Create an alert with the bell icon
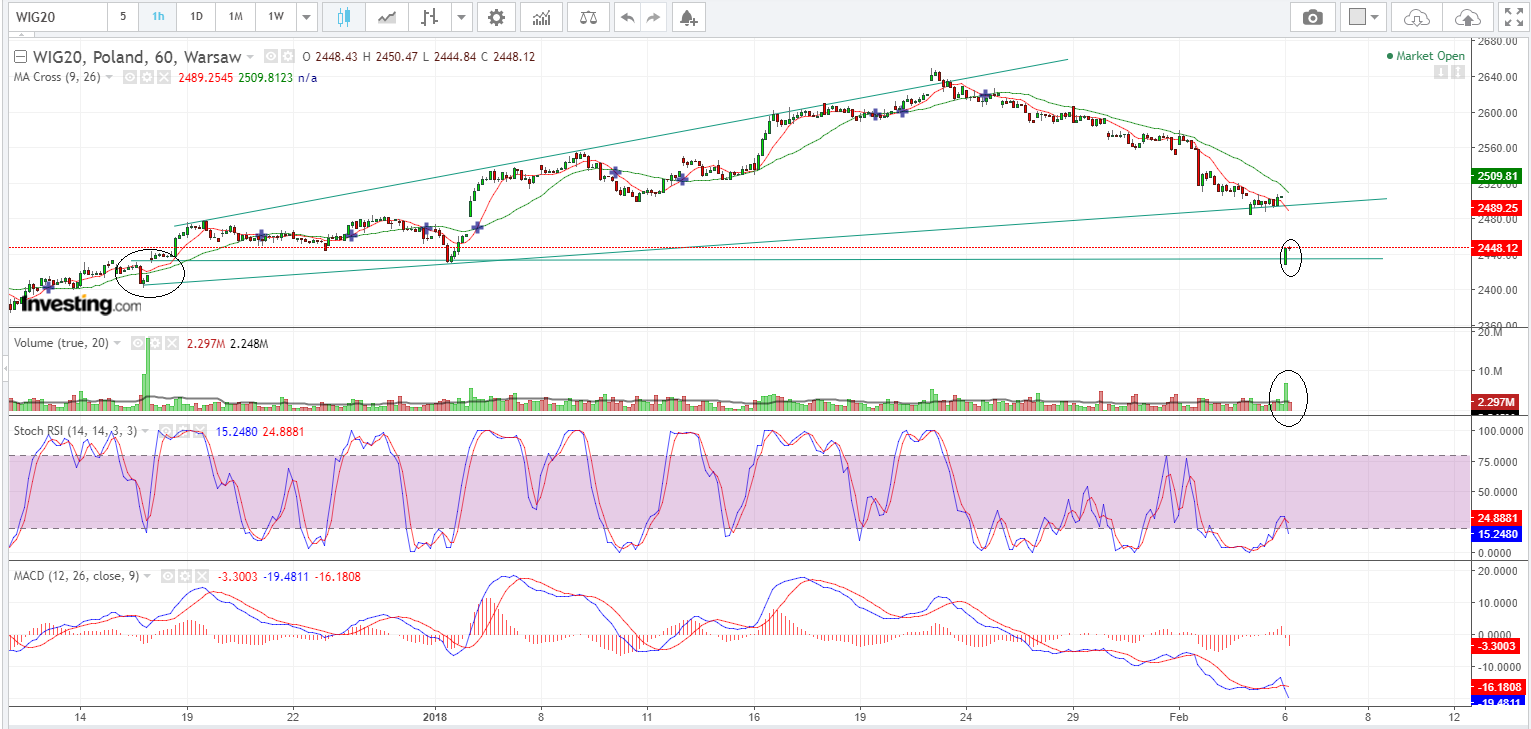Viewport: 1531px width, 729px height. point(687,17)
